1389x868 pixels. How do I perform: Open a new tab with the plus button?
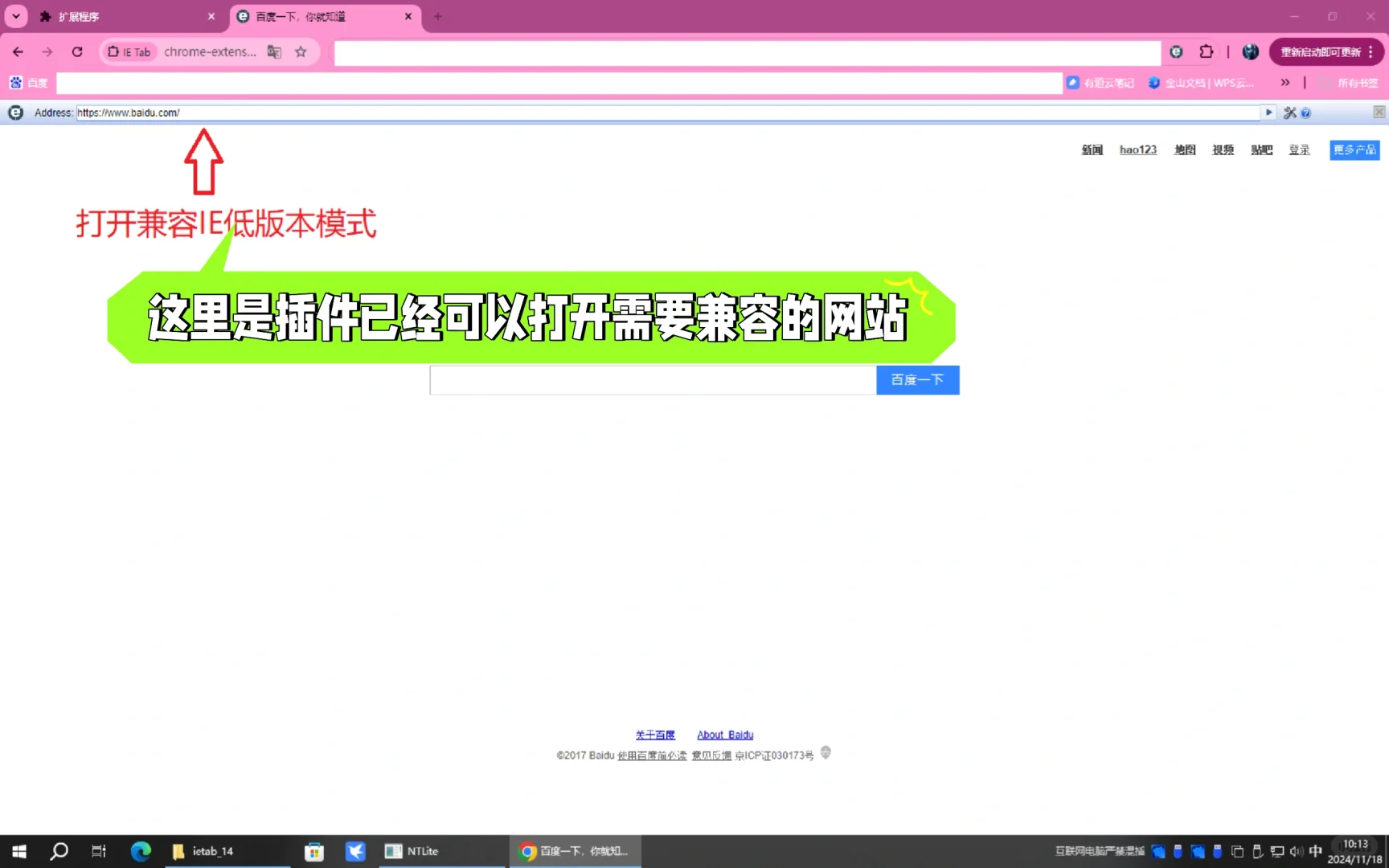(438, 16)
